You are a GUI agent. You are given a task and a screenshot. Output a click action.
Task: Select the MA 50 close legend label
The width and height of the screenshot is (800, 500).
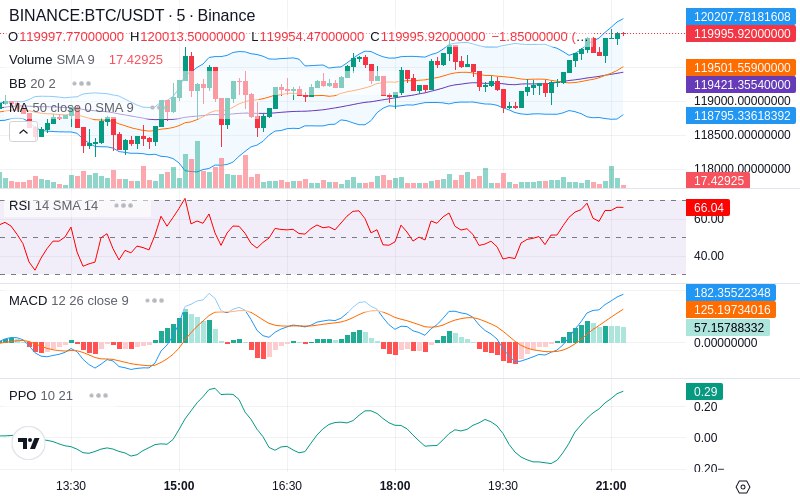tap(71, 108)
